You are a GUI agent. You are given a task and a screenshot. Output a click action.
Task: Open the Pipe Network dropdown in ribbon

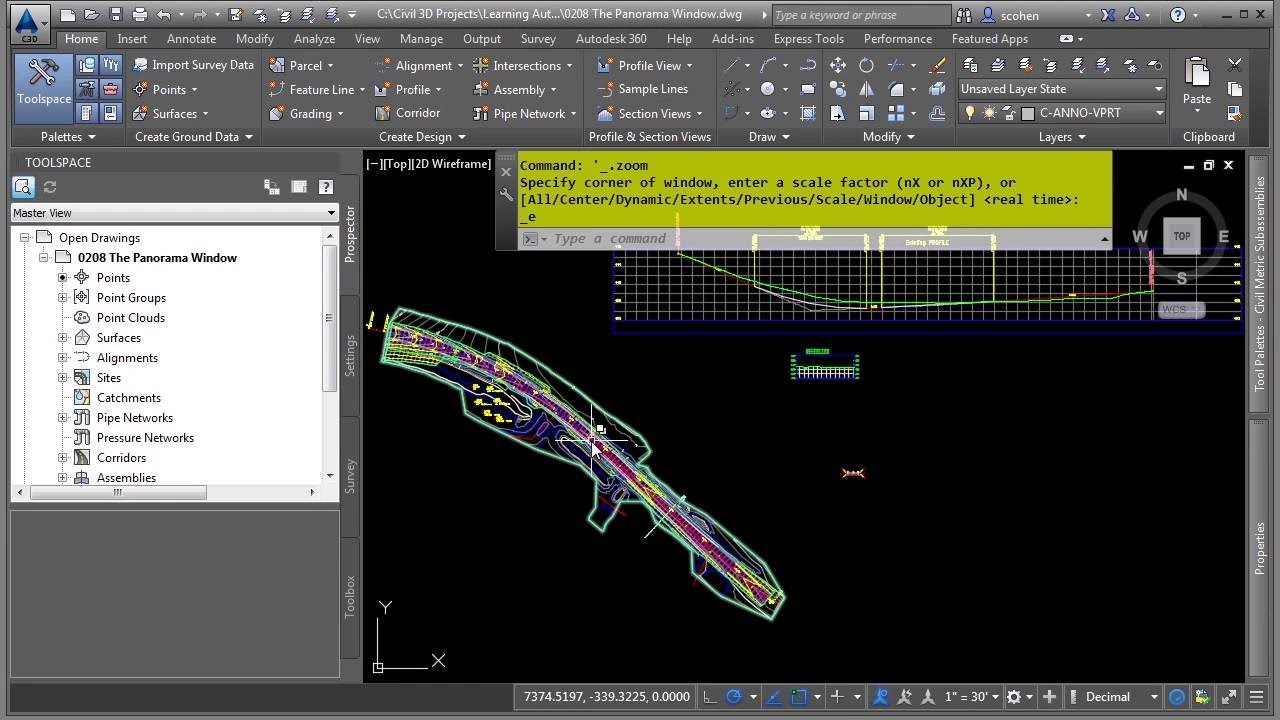pyautogui.click(x=524, y=113)
